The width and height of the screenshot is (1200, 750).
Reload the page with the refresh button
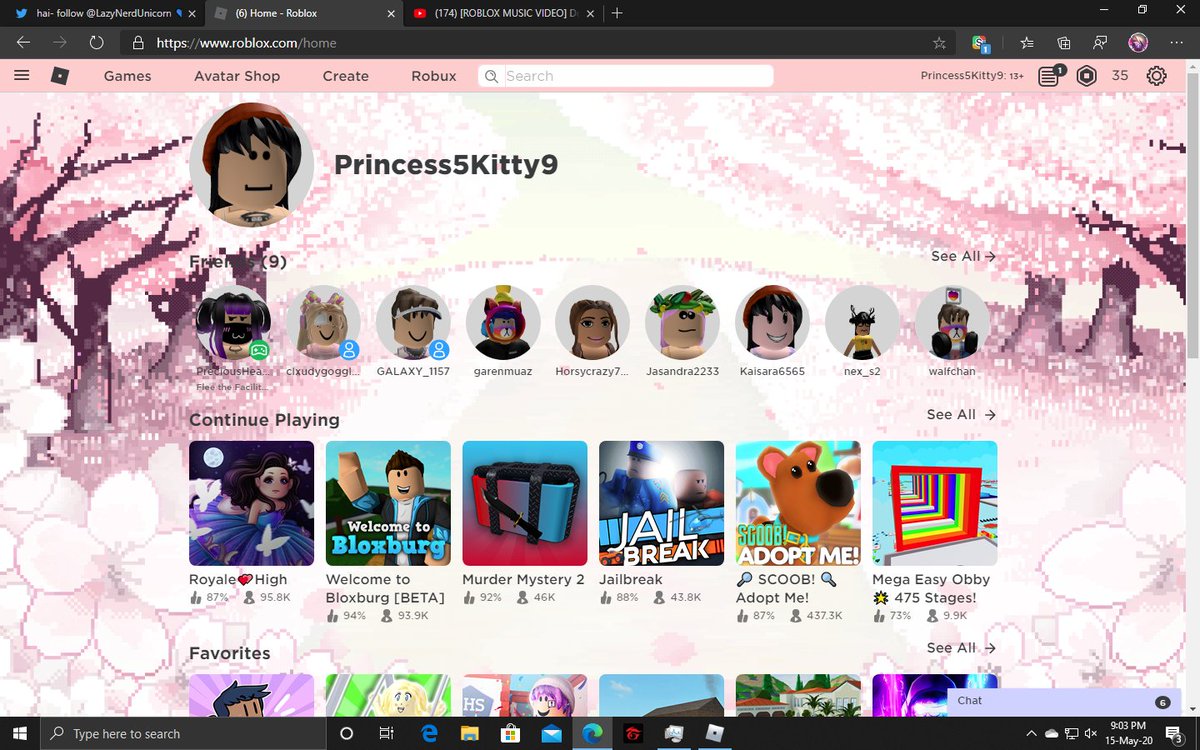pos(96,43)
